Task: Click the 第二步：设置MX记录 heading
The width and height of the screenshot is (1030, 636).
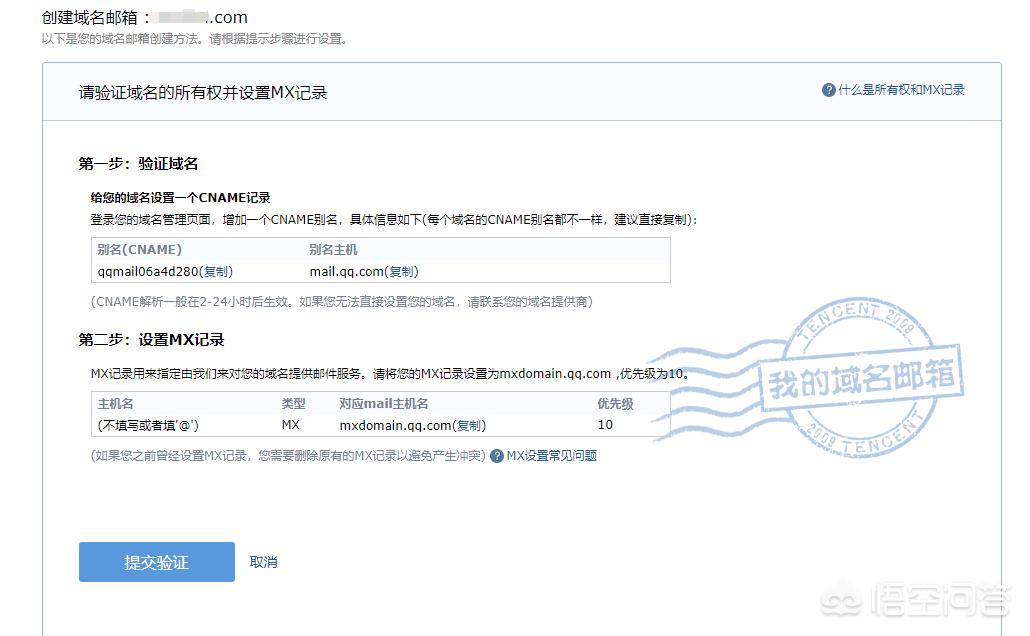Action: coord(151,340)
